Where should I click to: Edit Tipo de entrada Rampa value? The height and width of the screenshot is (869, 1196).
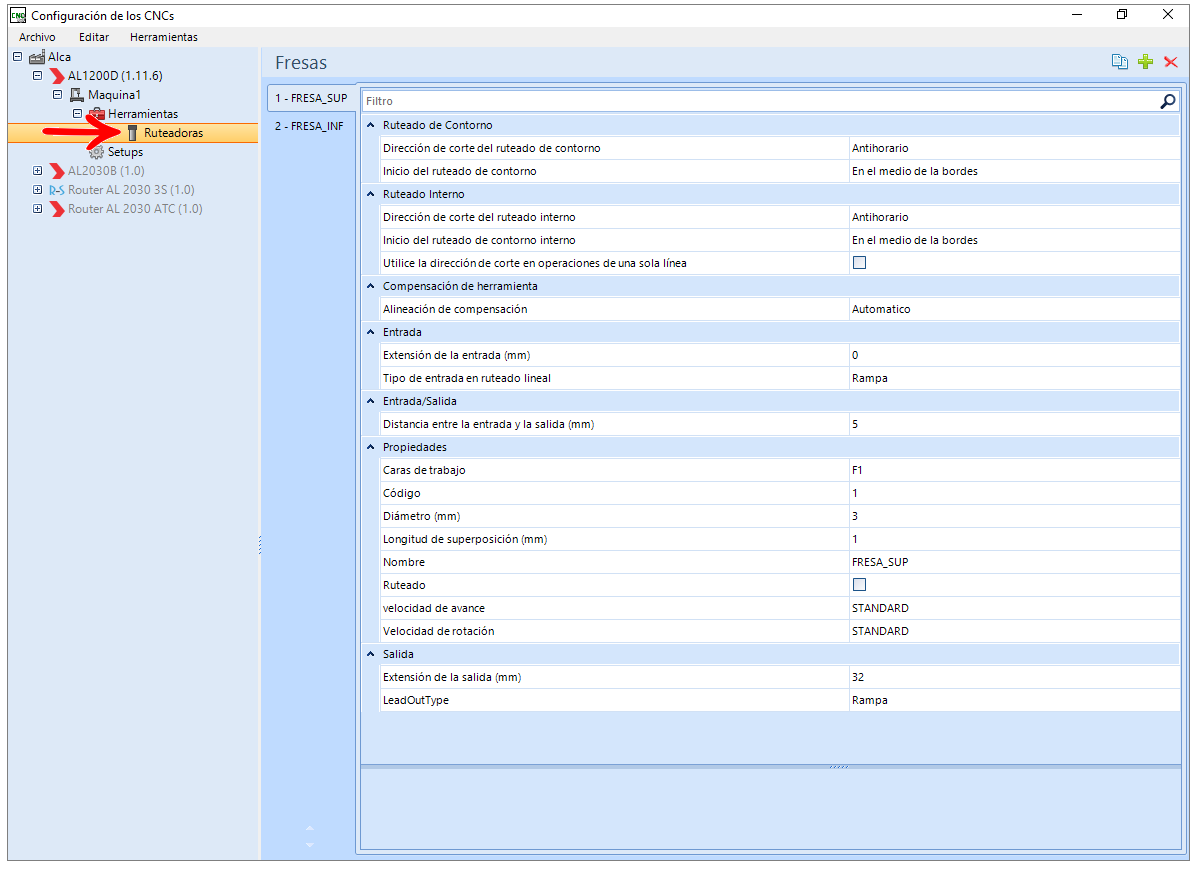tap(1014, 378)
